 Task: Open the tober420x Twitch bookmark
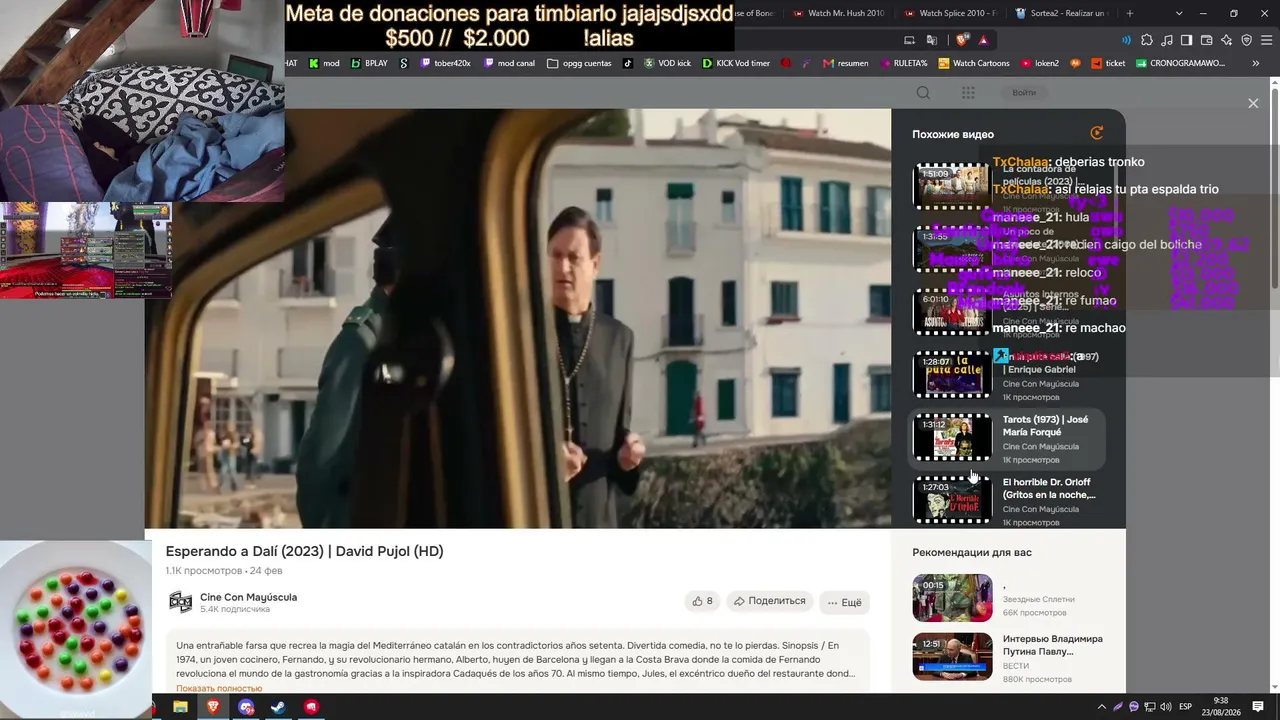(x=445, y=63)
